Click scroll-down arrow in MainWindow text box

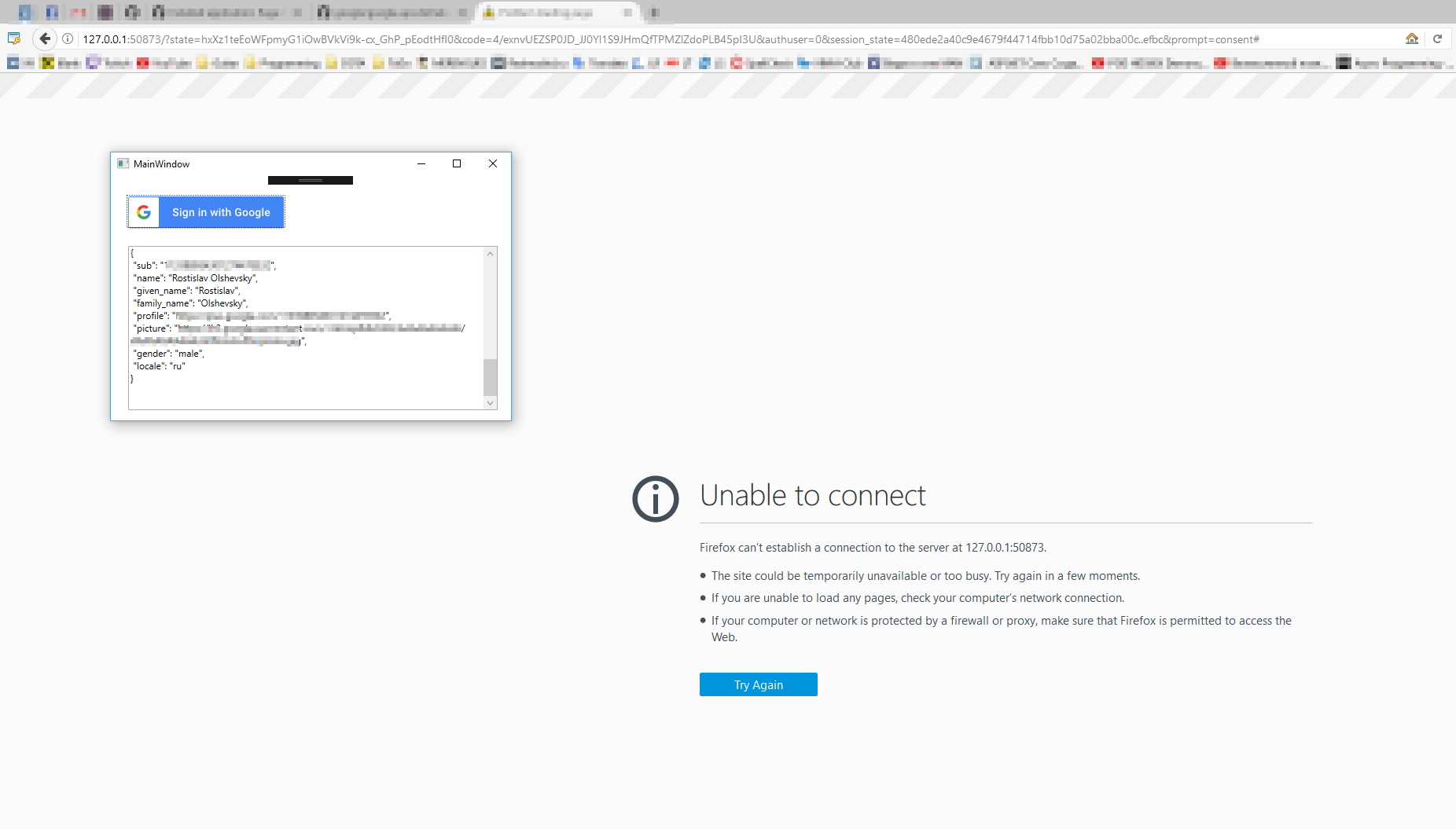point(491,403)
